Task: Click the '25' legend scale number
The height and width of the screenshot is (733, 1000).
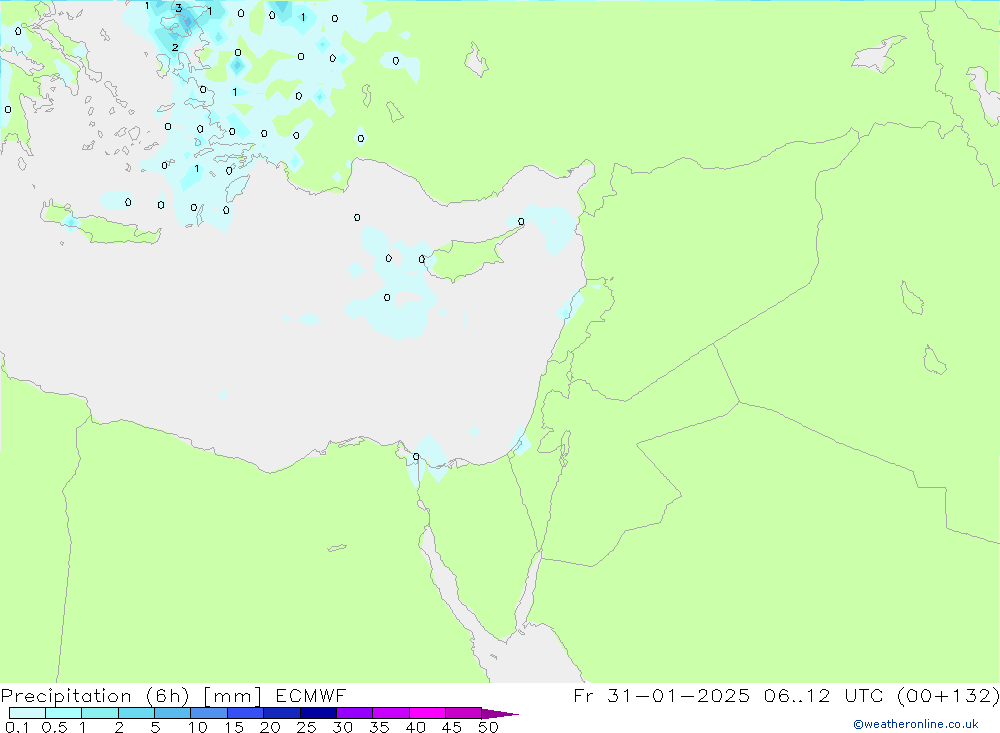Action: coord(306,727)
